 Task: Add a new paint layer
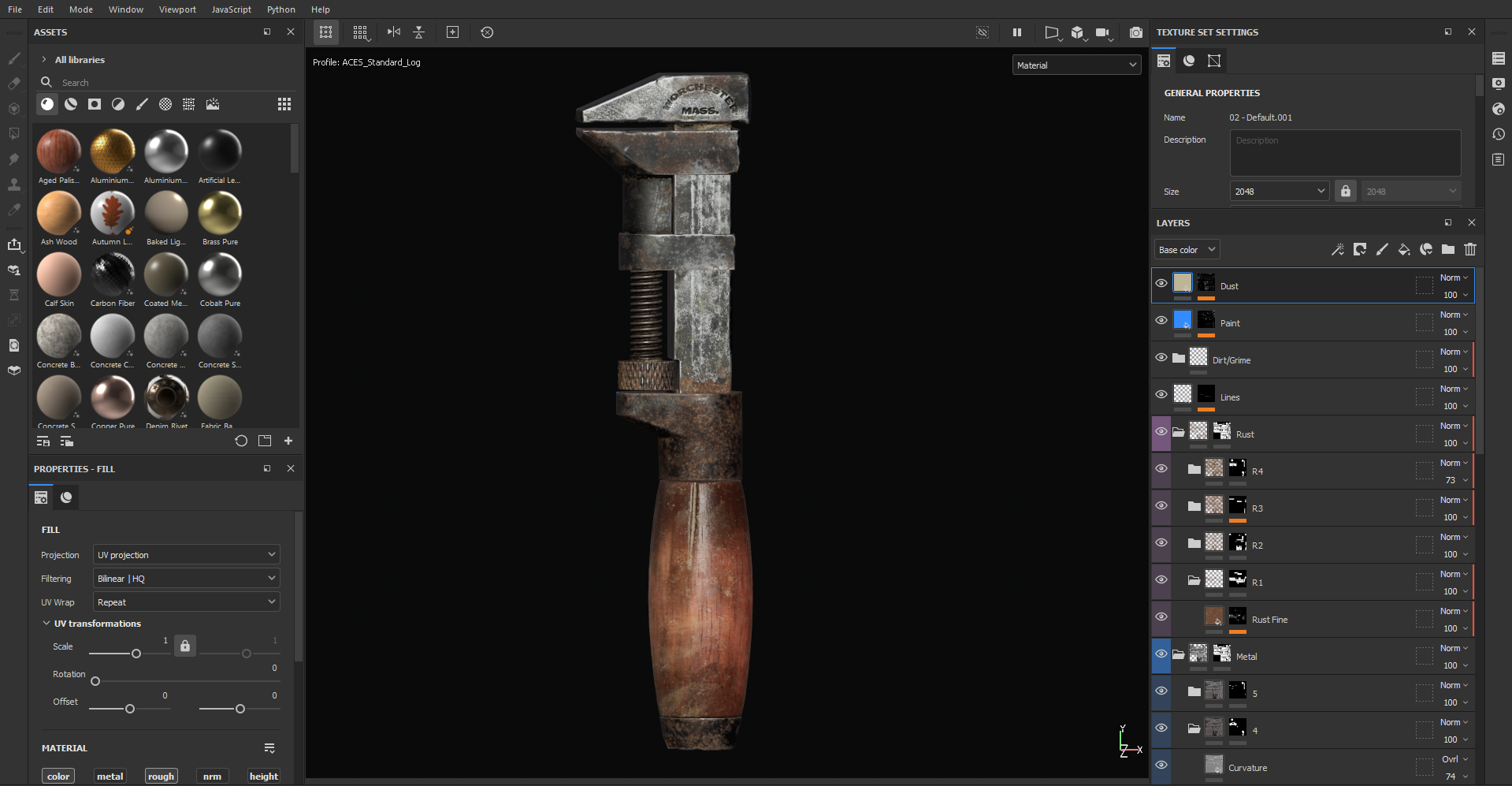point(1382,250)
